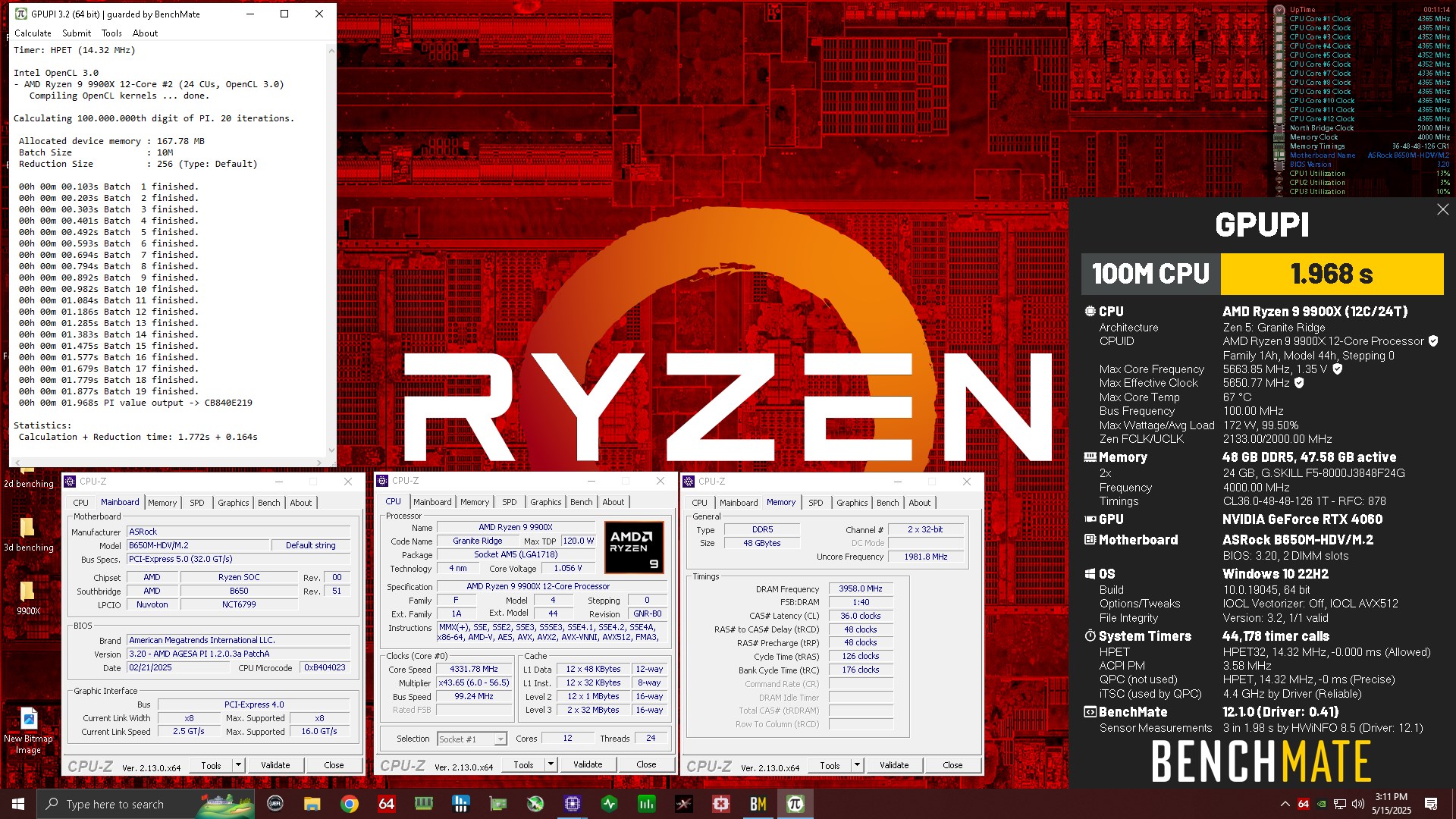Viewport: 1456px width, 819px height.
Task: Click Core Speed 4331.78 MHz value
Action: pos(474,669)
